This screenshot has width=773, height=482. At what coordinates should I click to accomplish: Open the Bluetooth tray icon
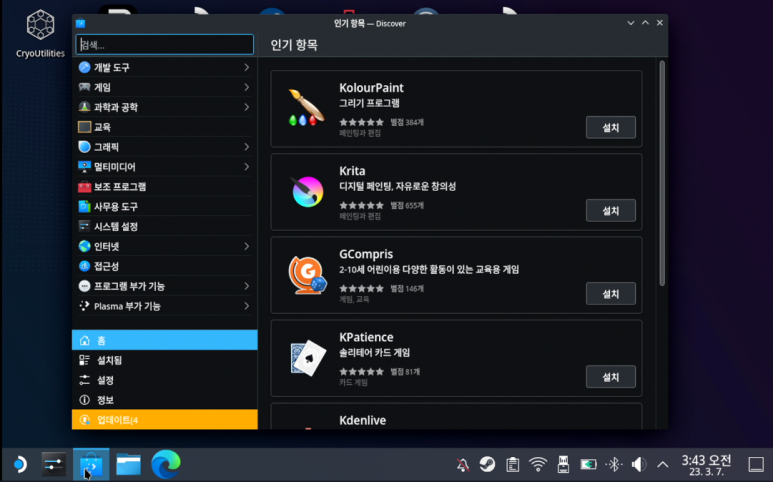tap(614, 464)
